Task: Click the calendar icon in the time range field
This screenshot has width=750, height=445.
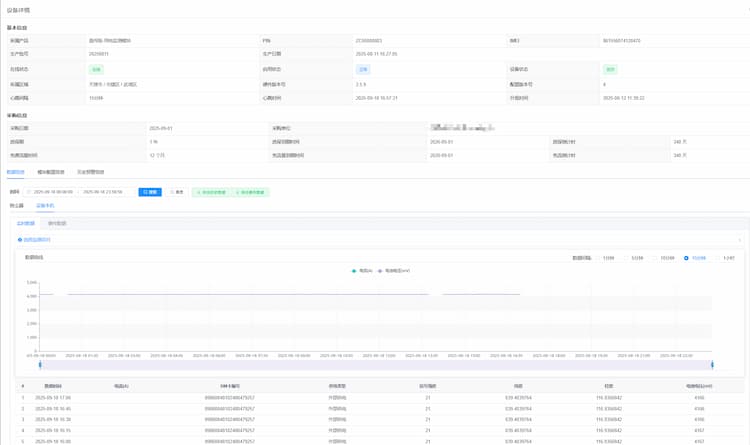Action: pos(29,192)
